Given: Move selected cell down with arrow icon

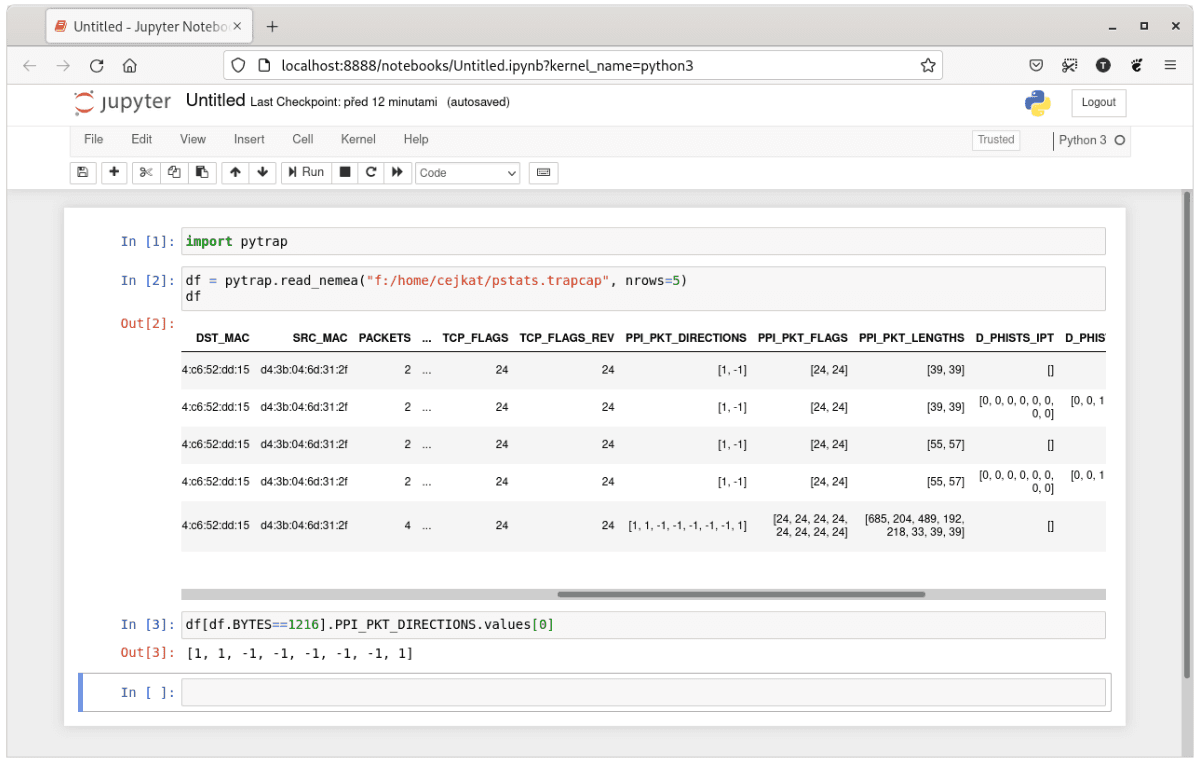Looking at the screenshot, I should pyautogui.click(x=262, y=173).
